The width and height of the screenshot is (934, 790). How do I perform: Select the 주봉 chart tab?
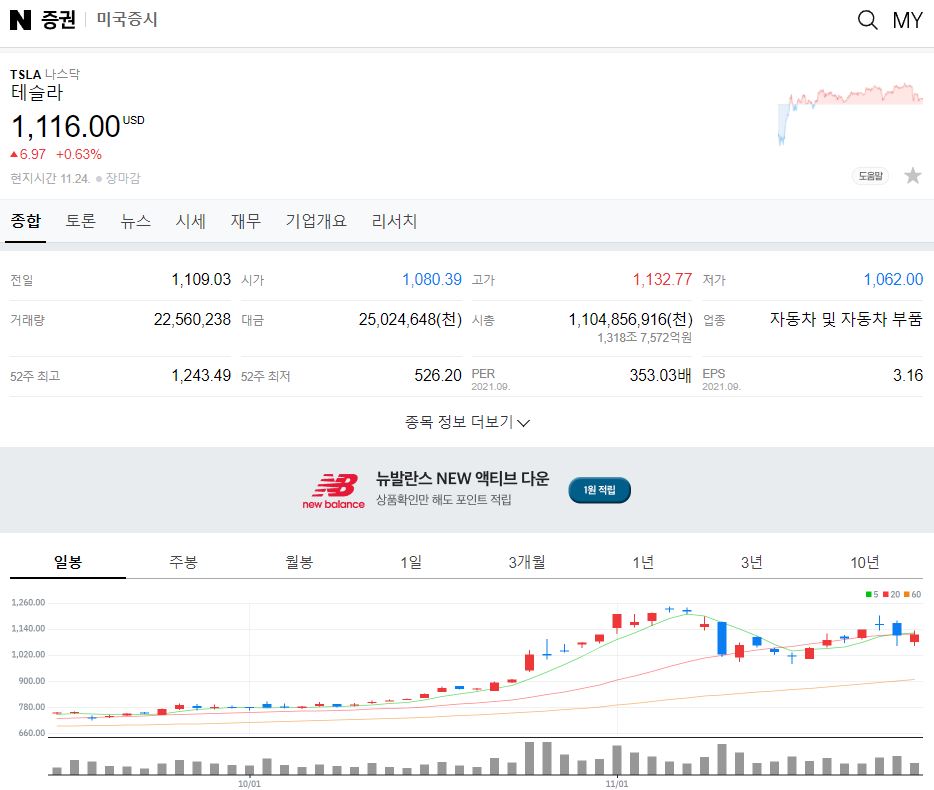coord(183,562)
